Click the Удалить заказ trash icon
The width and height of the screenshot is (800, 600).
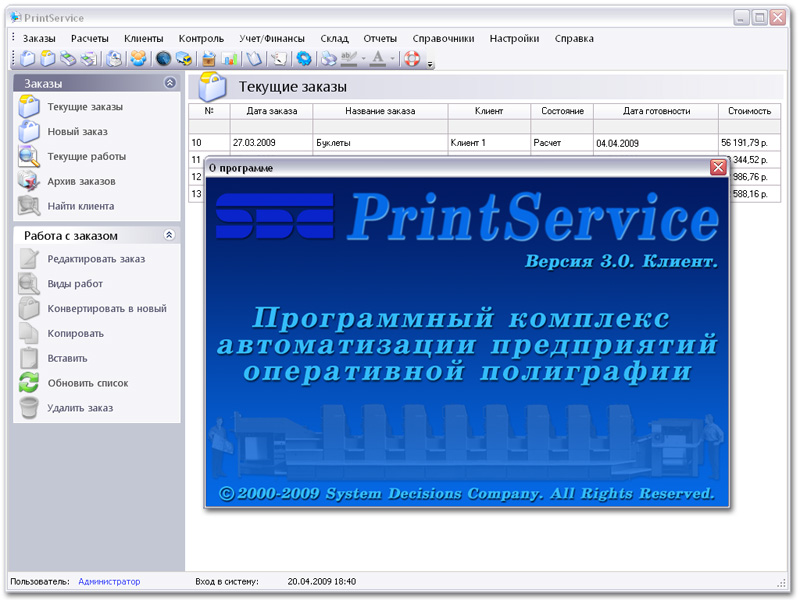(x=30, y=408)
